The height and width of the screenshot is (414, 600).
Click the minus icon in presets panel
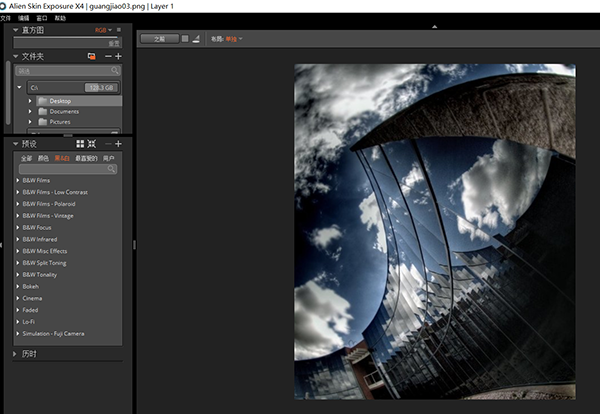coord(107,144)
